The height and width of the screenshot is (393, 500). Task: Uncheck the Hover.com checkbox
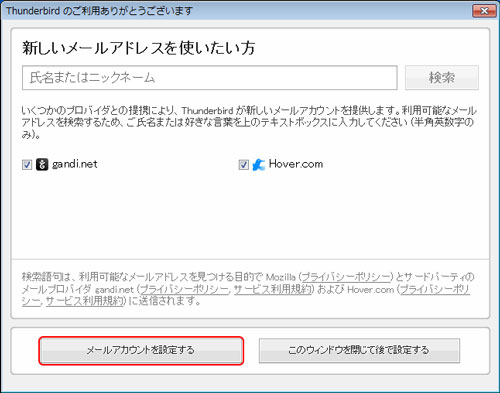[244, 165]
